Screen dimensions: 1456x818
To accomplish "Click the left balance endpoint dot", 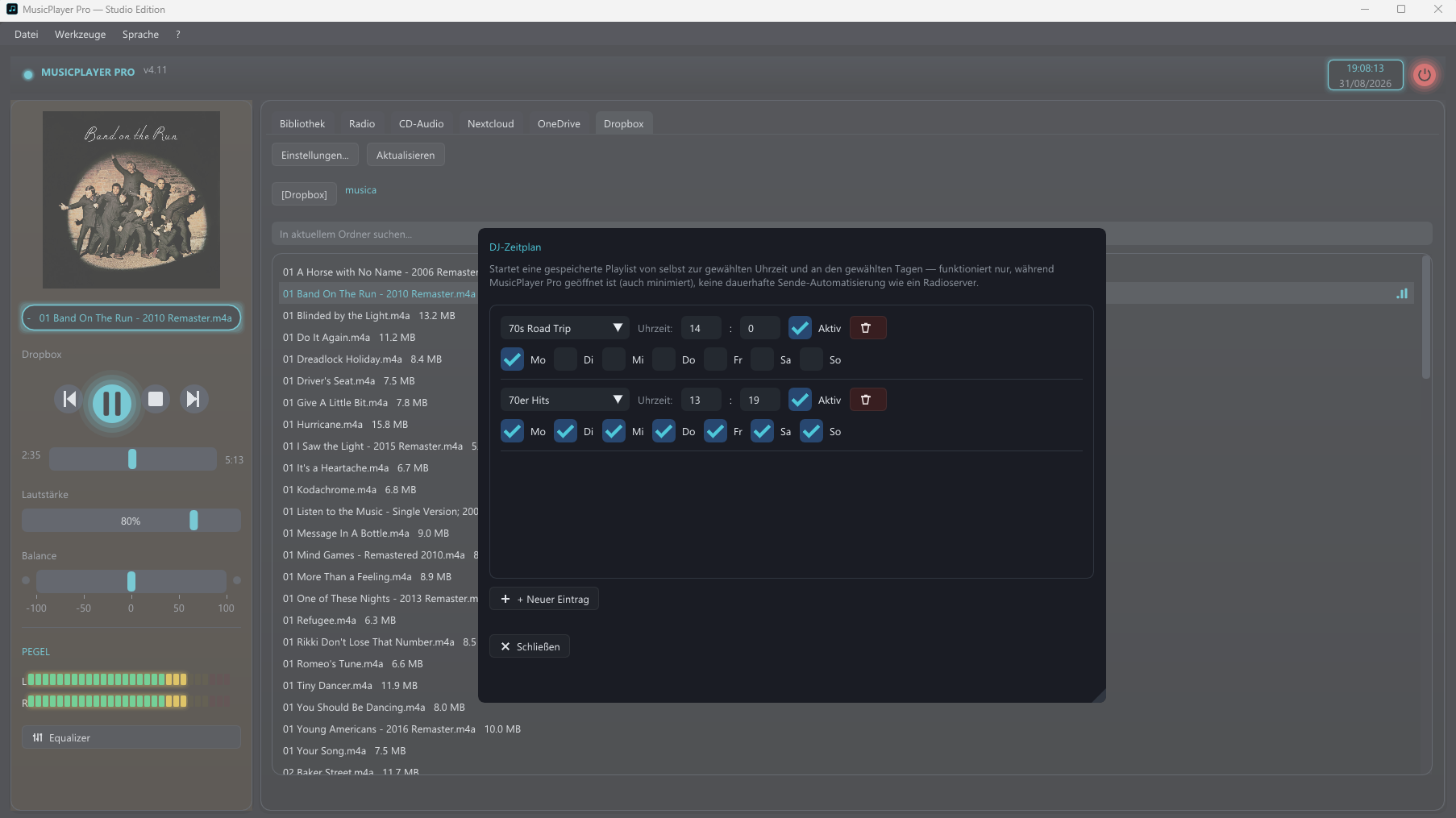I will pyautogui.click(x=26, y=580).
